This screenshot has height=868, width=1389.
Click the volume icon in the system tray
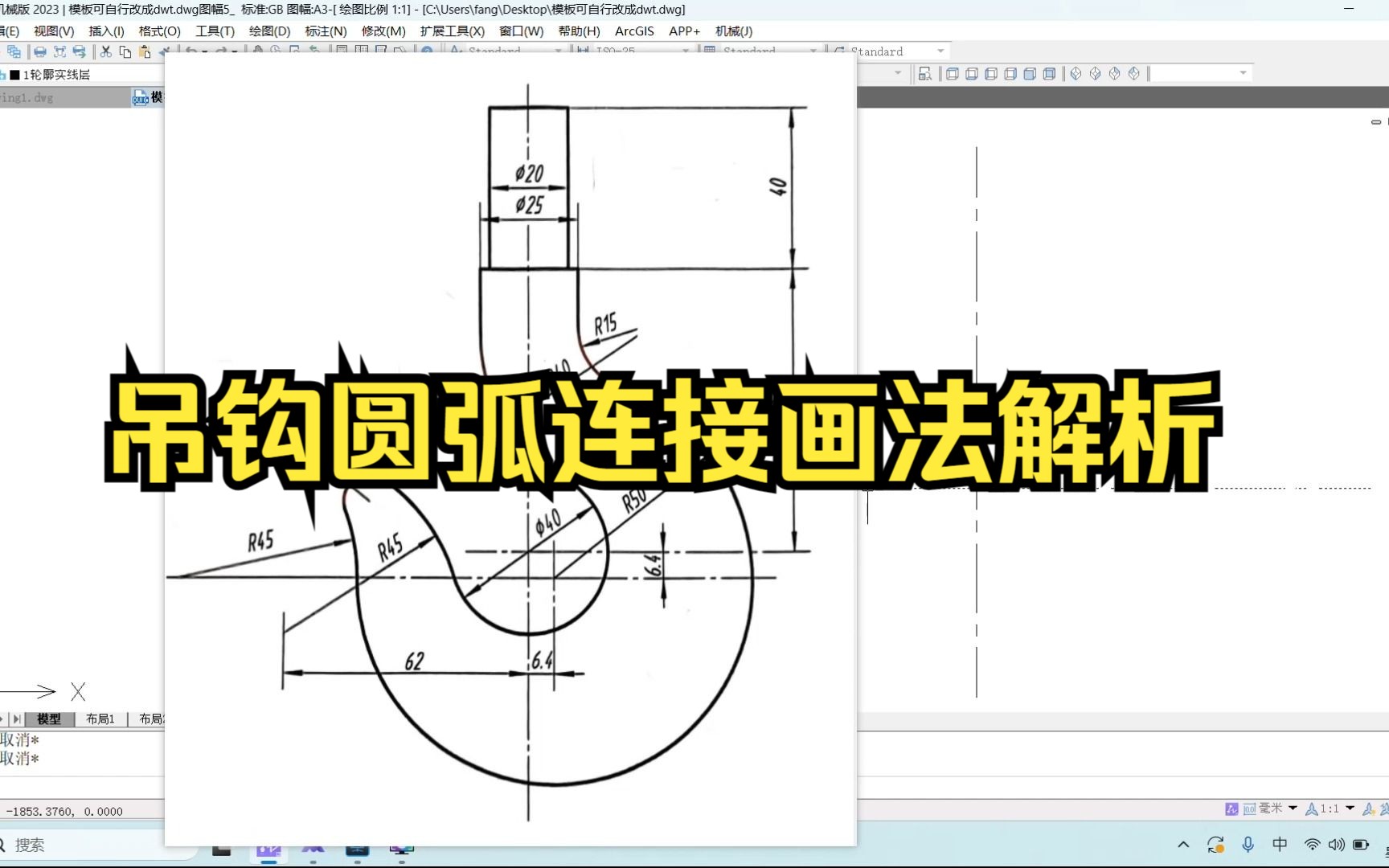(x=1336, y=845)
